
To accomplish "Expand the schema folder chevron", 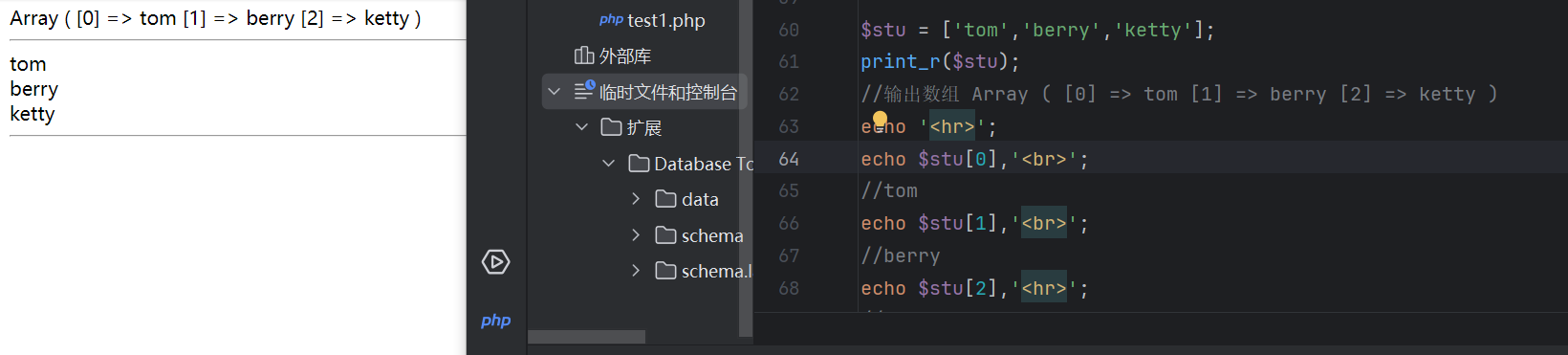I will click(x=636, y=235).
